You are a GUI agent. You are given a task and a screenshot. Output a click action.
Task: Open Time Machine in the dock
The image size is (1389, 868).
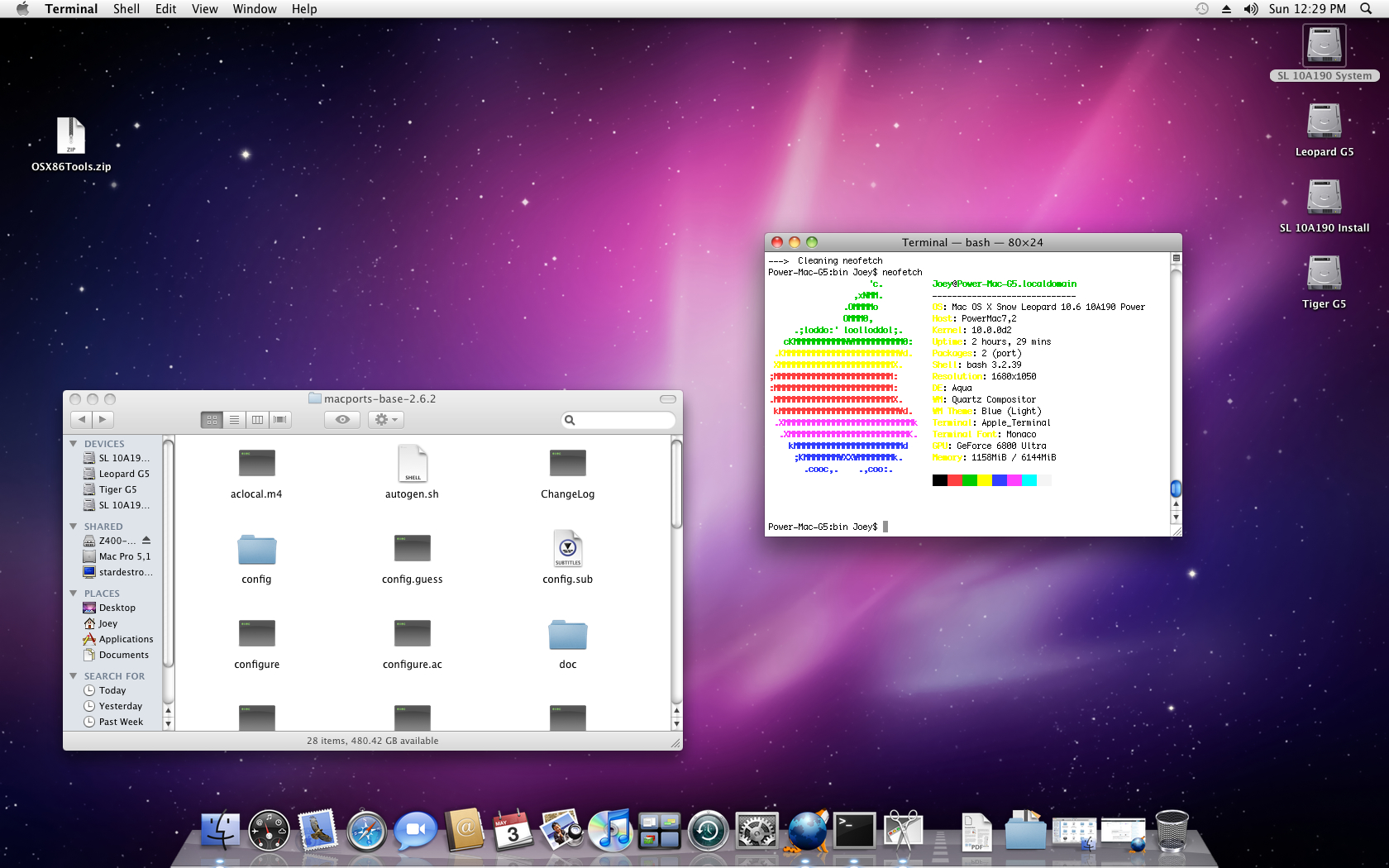708,832
